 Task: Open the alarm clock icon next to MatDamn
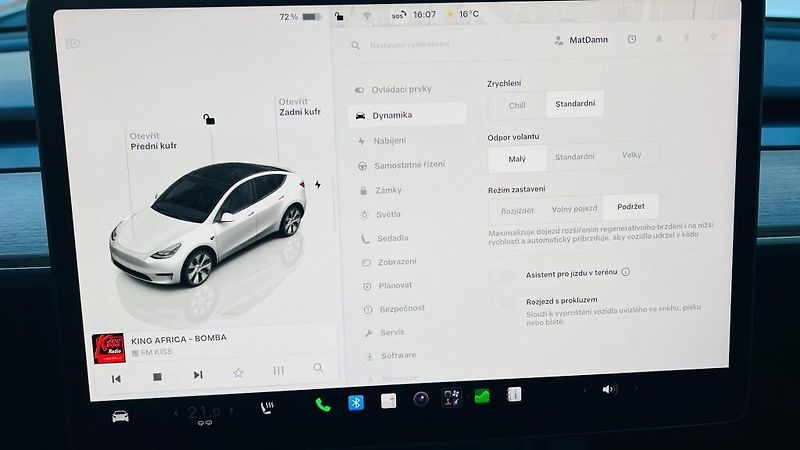click(632, 39)
